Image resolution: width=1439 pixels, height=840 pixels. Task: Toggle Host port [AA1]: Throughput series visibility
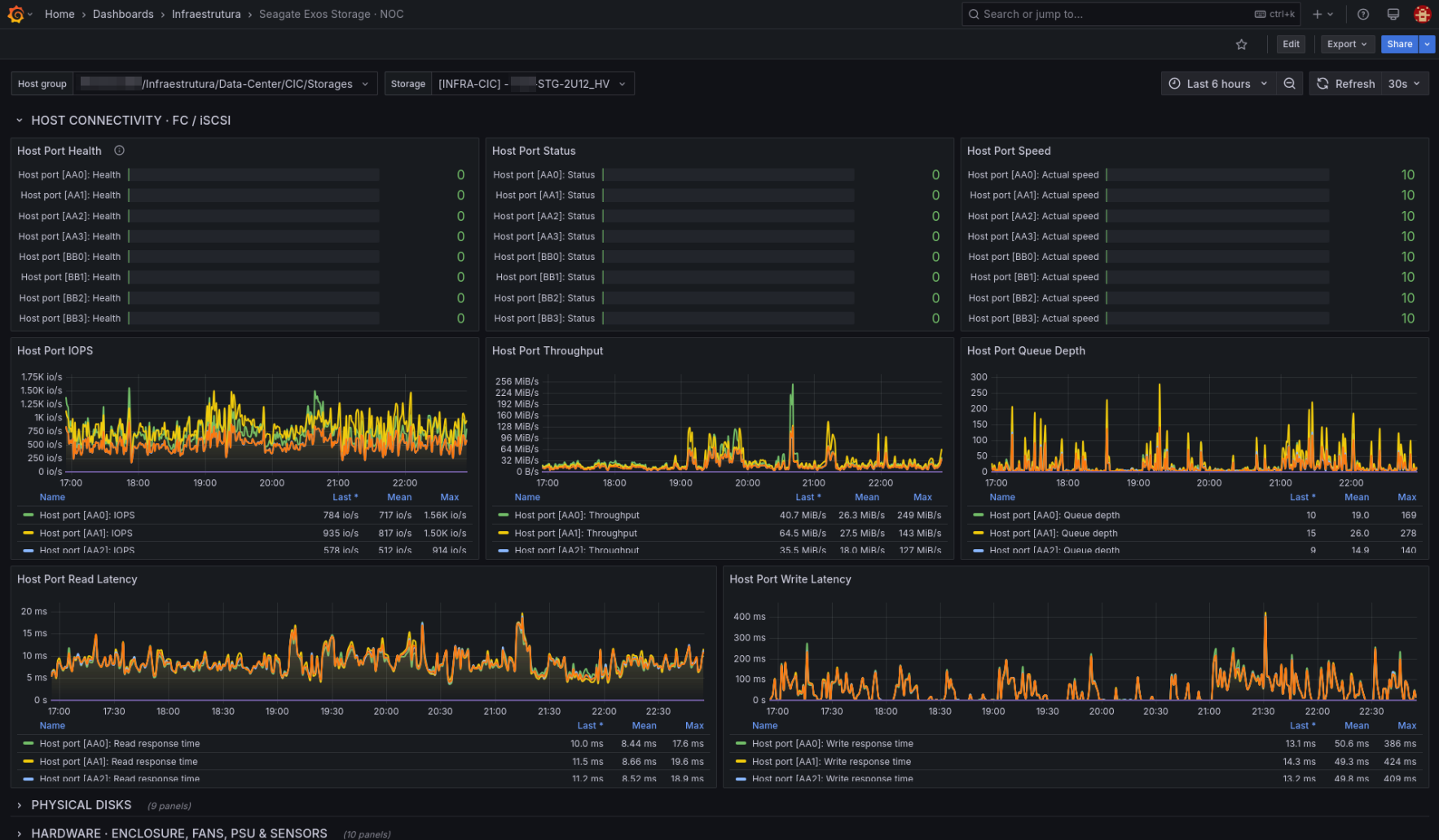575,534
